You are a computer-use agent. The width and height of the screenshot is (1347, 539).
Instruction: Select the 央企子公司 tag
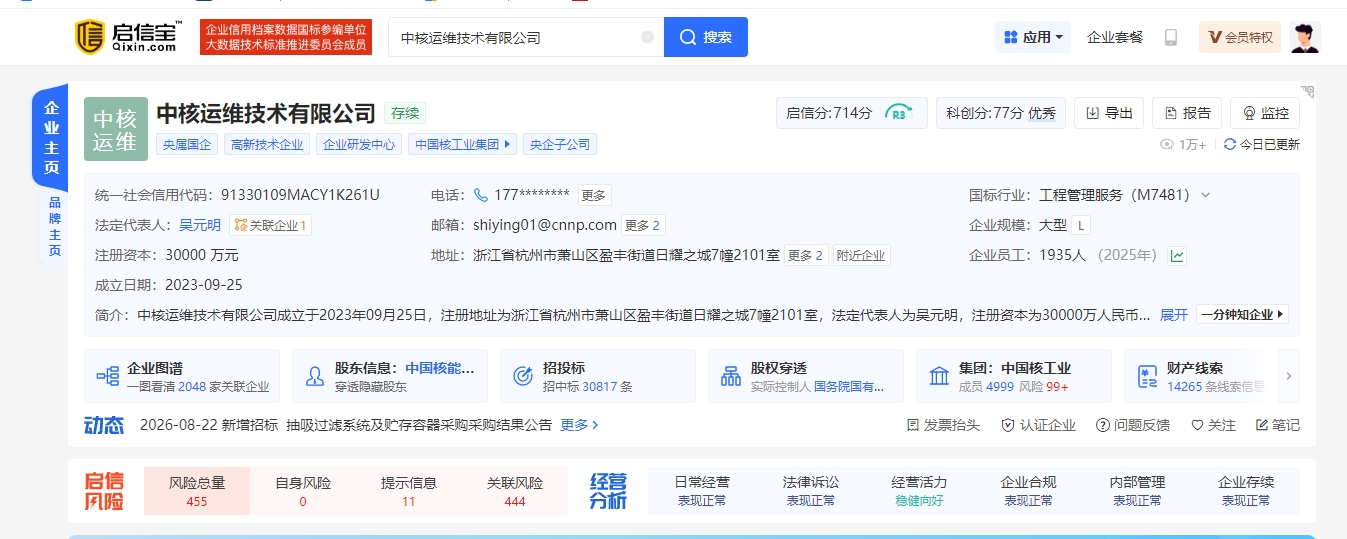pyautogui.click(x=560, y=144)
